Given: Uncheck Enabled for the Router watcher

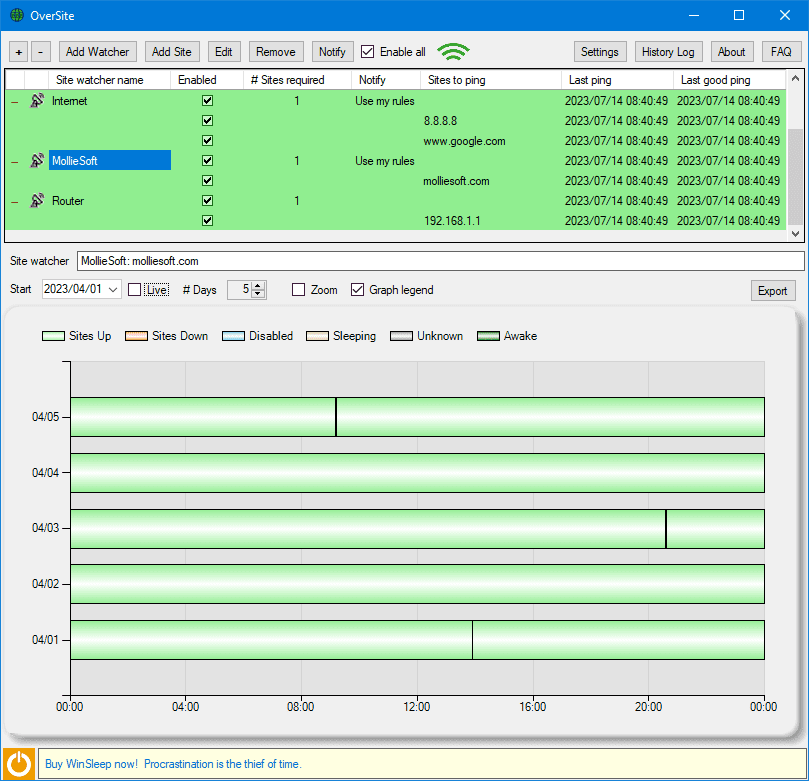Looking at the screenshot, I should click(x=207, y=200).
